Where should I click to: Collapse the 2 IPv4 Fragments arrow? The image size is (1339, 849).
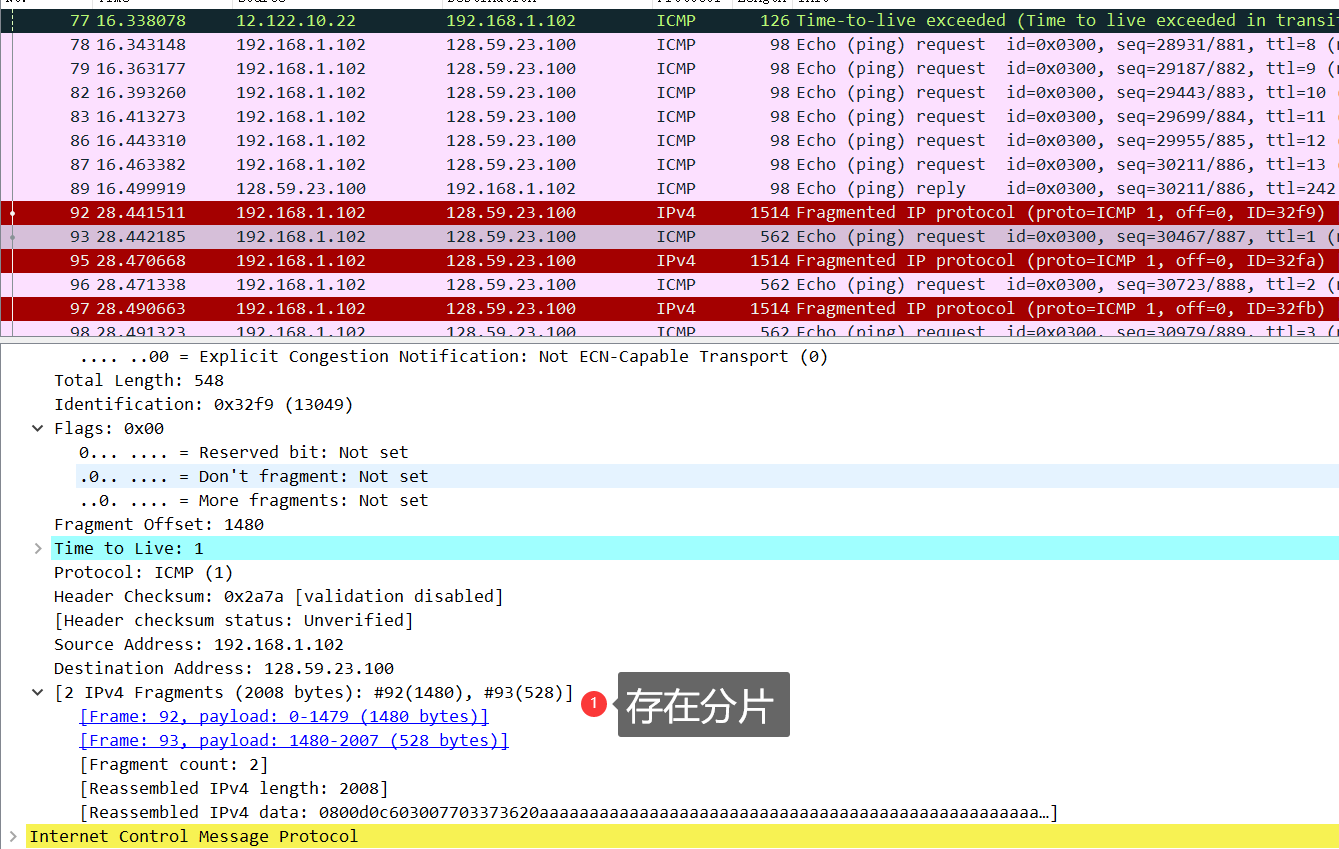point(38,692)
